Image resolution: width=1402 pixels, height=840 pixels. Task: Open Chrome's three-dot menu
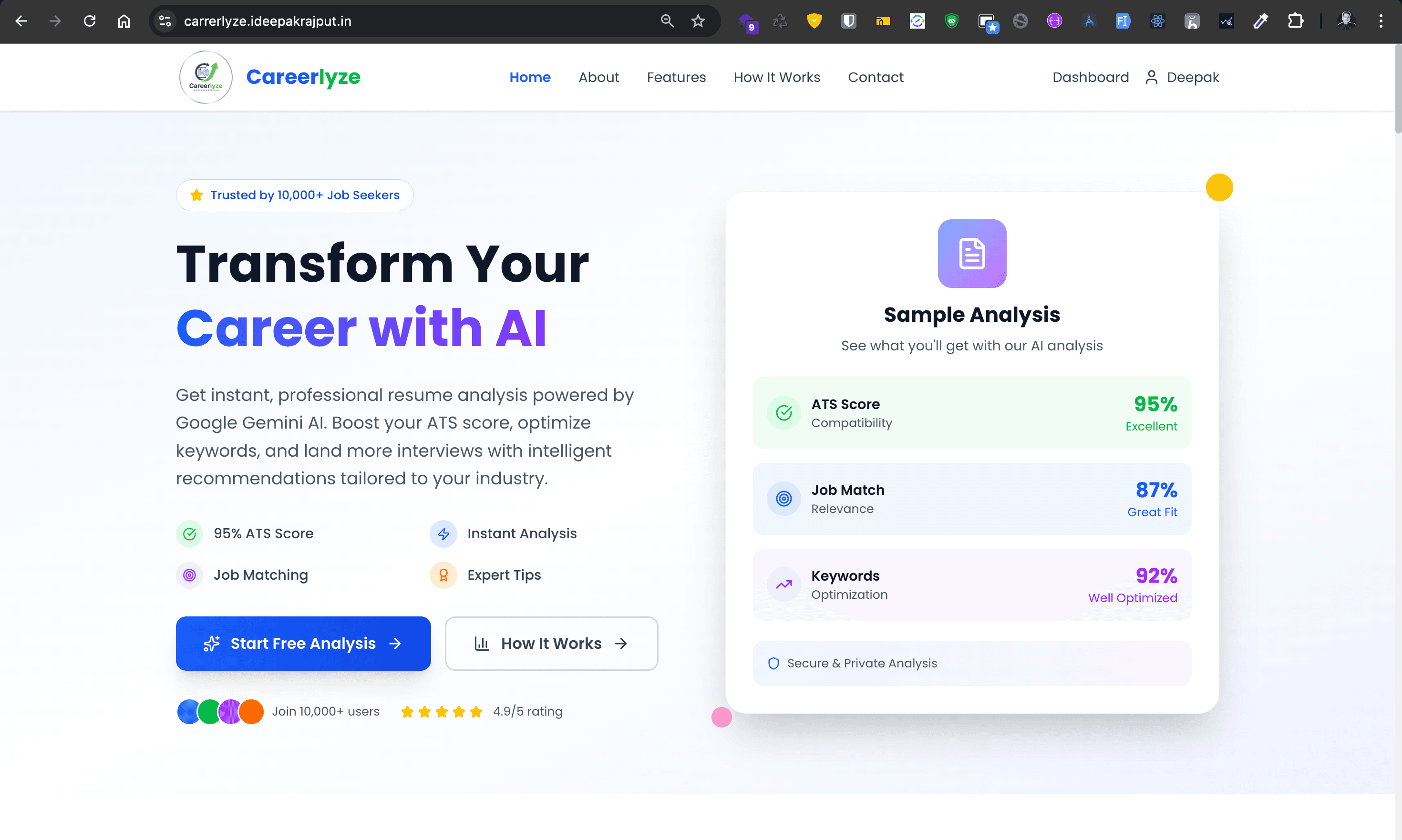[1381, 21]
